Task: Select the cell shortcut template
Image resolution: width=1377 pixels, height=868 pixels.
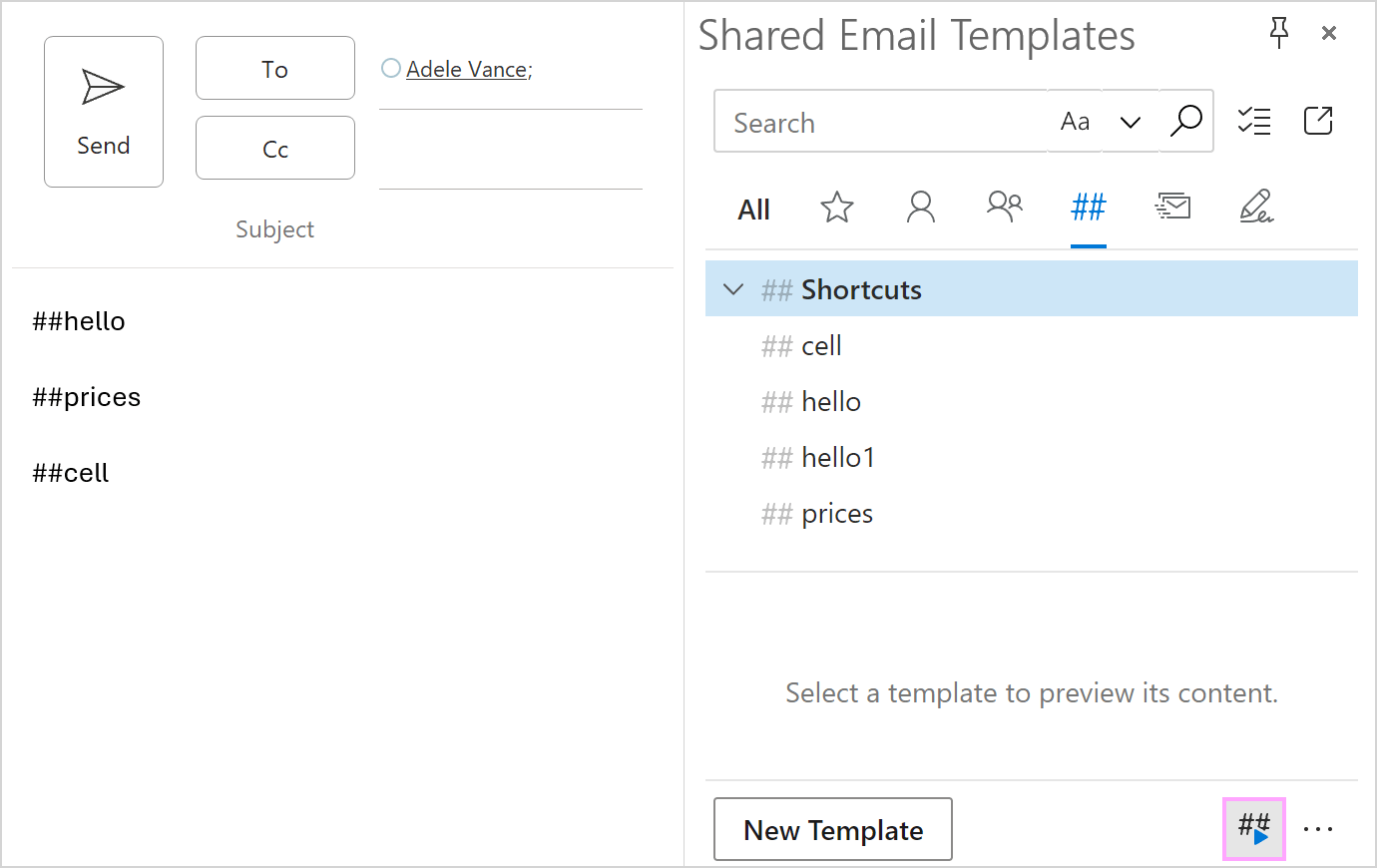Action: (1032, 345)
